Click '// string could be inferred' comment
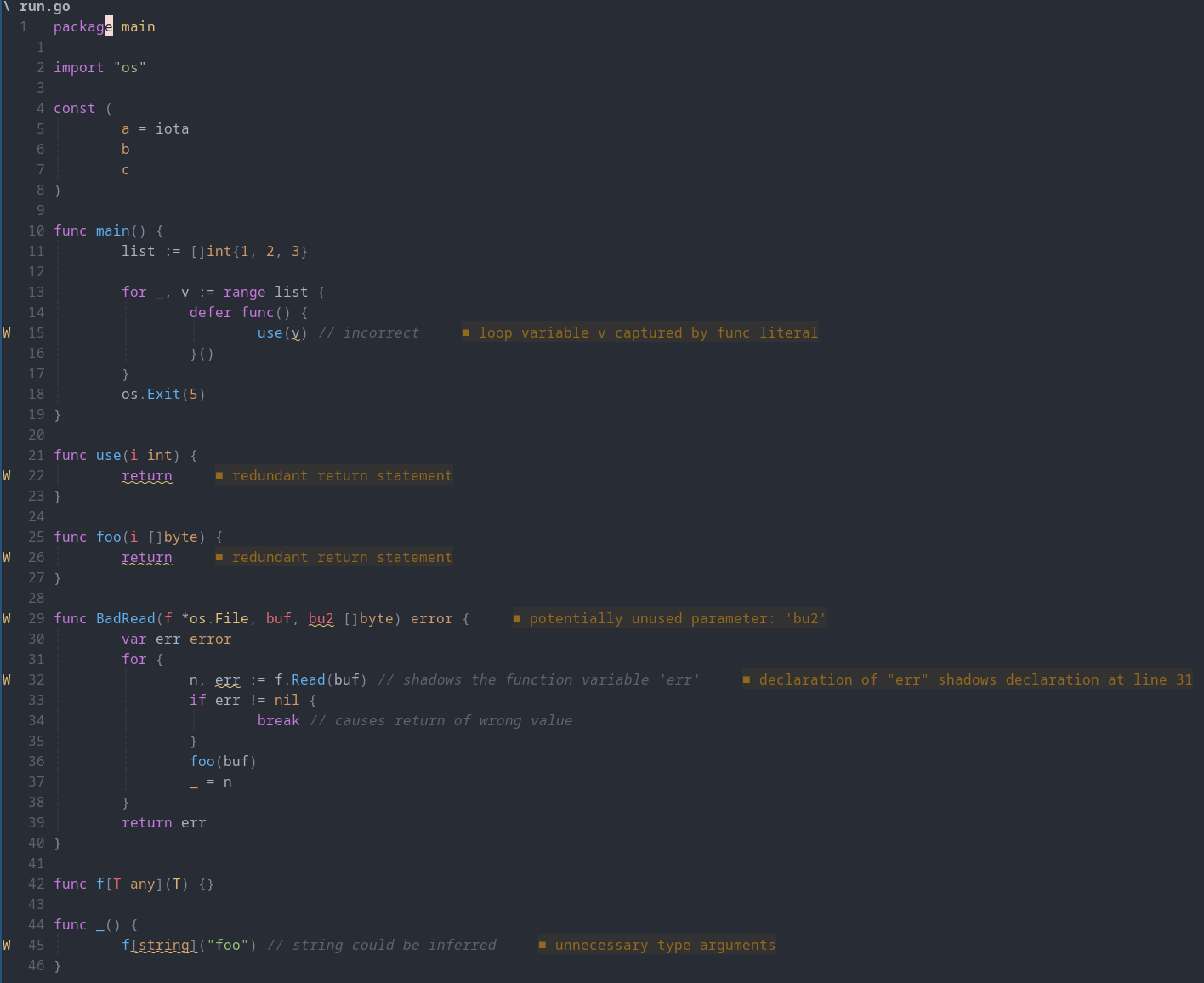This screenshot has height=983, width=1204. (x=381, y=945)
